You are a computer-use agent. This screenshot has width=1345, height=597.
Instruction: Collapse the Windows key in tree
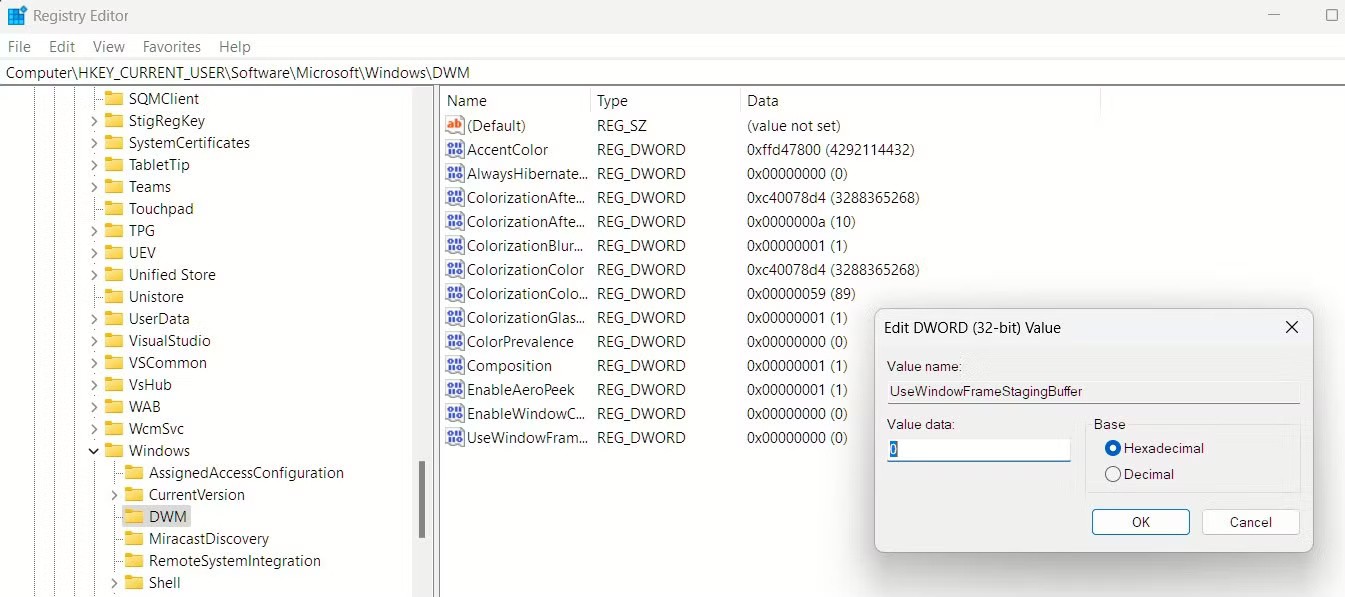[x=94, y=451]
